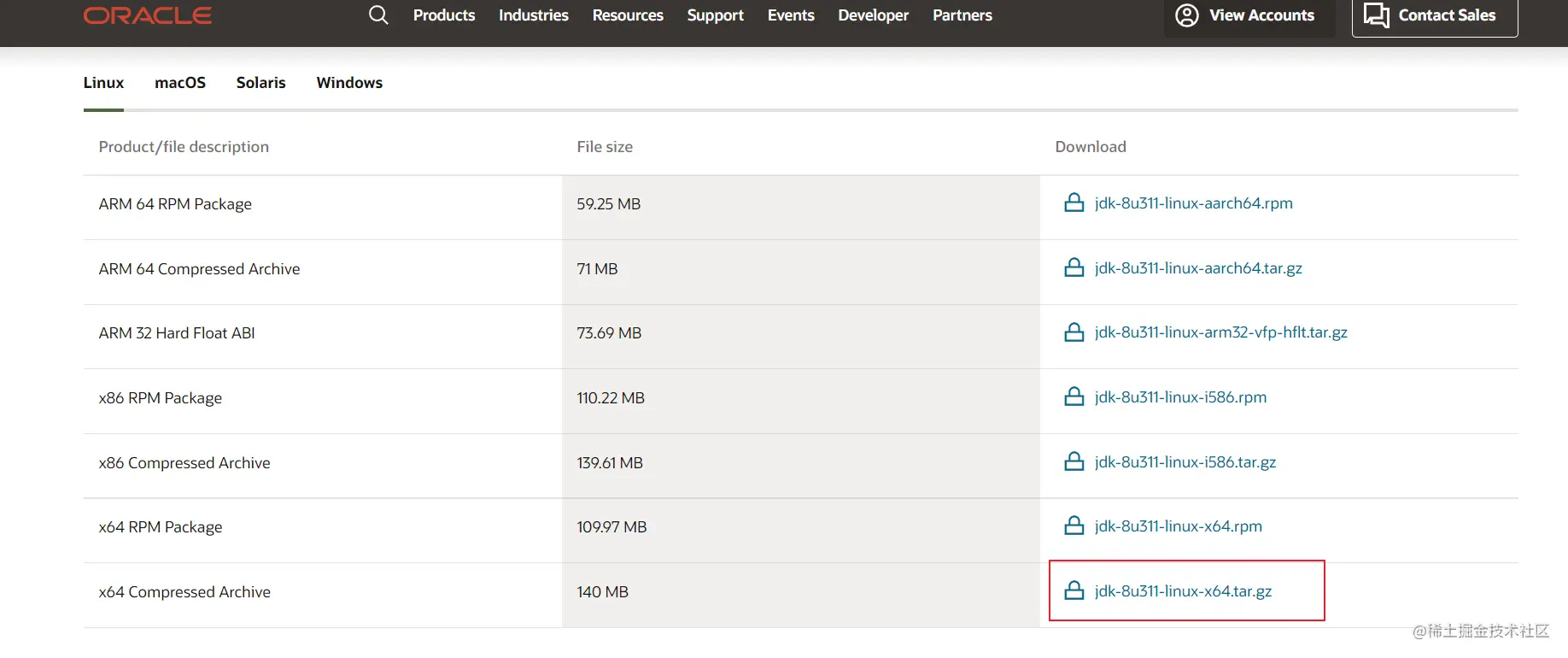Viewport: 1568px width, 658px height.
Task: Open the Partners menu
Action: point(962,15)
